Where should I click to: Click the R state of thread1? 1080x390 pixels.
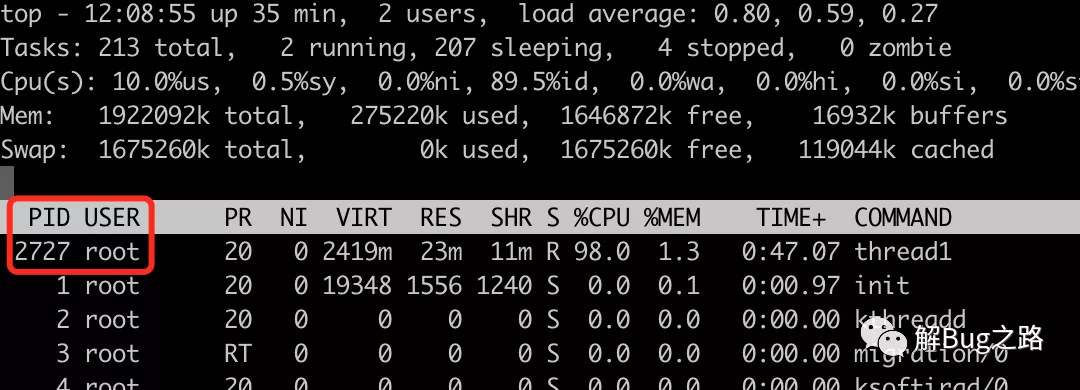[552, 252]
